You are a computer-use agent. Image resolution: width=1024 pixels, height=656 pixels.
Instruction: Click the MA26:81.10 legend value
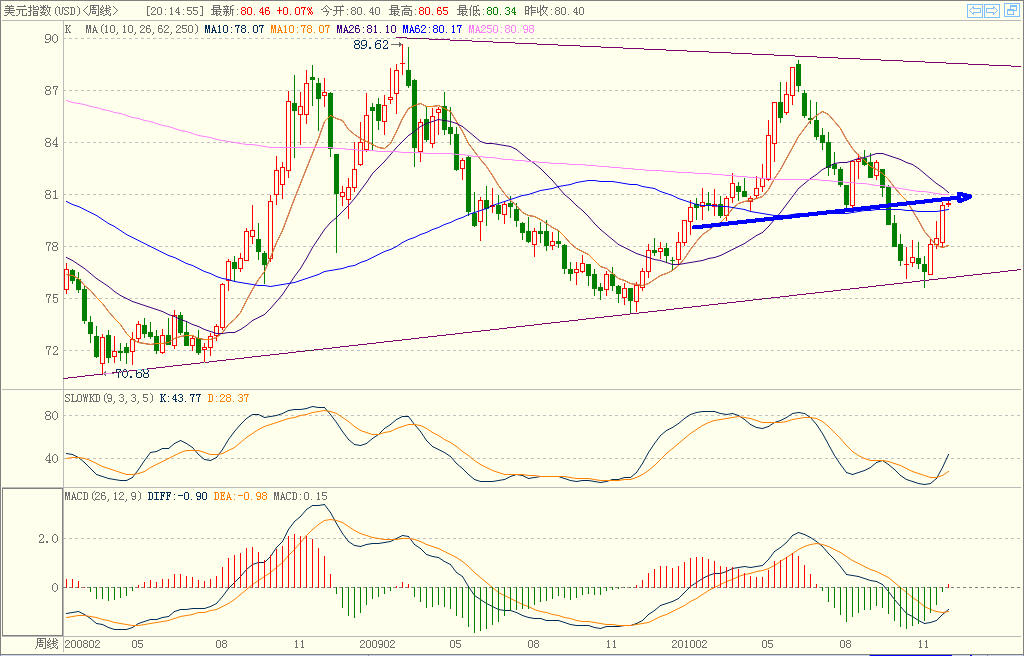pyautogui.click(x=366, y=29)
